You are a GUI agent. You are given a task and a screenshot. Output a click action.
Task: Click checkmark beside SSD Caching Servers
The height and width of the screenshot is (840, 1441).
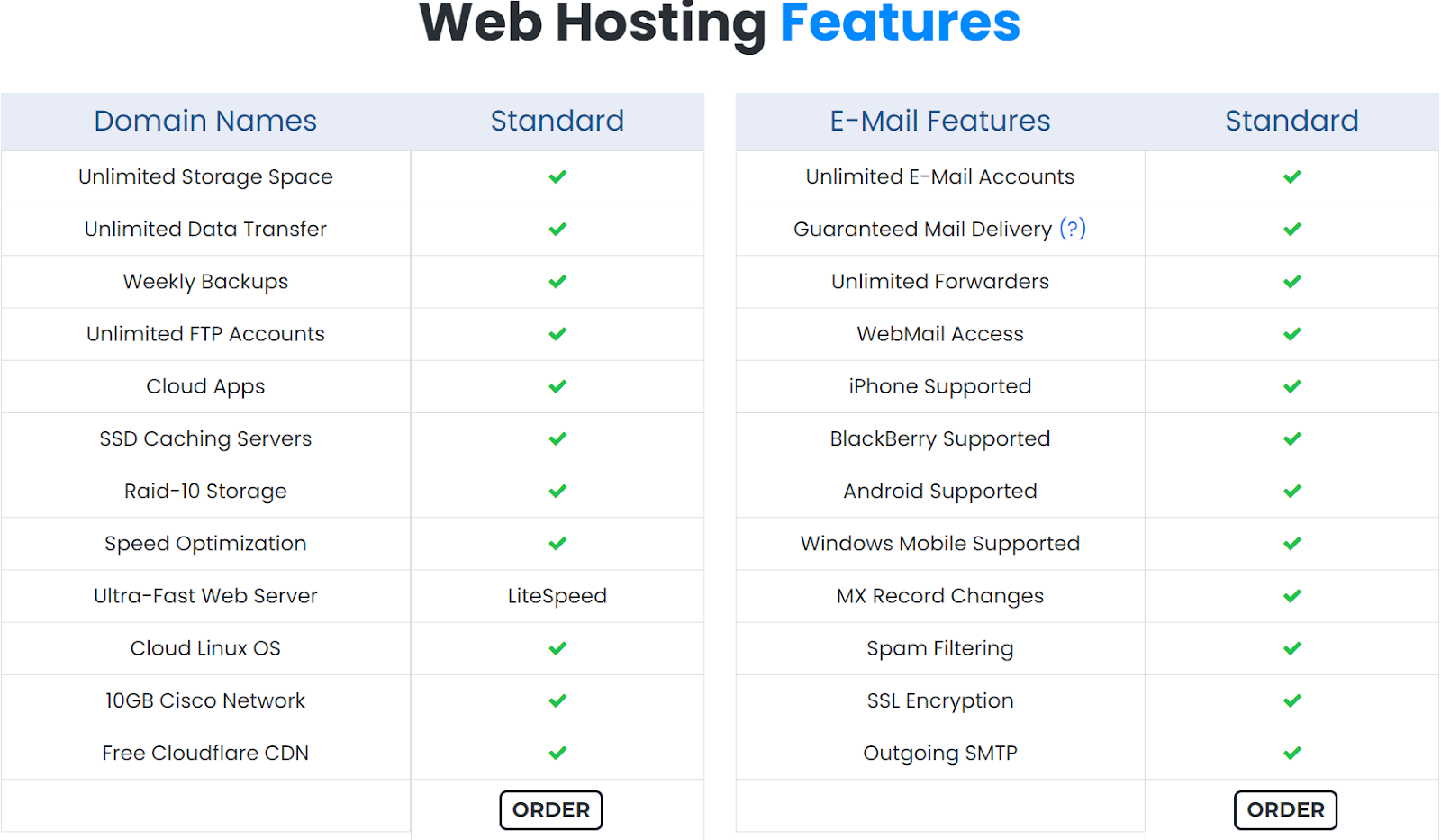557,438
